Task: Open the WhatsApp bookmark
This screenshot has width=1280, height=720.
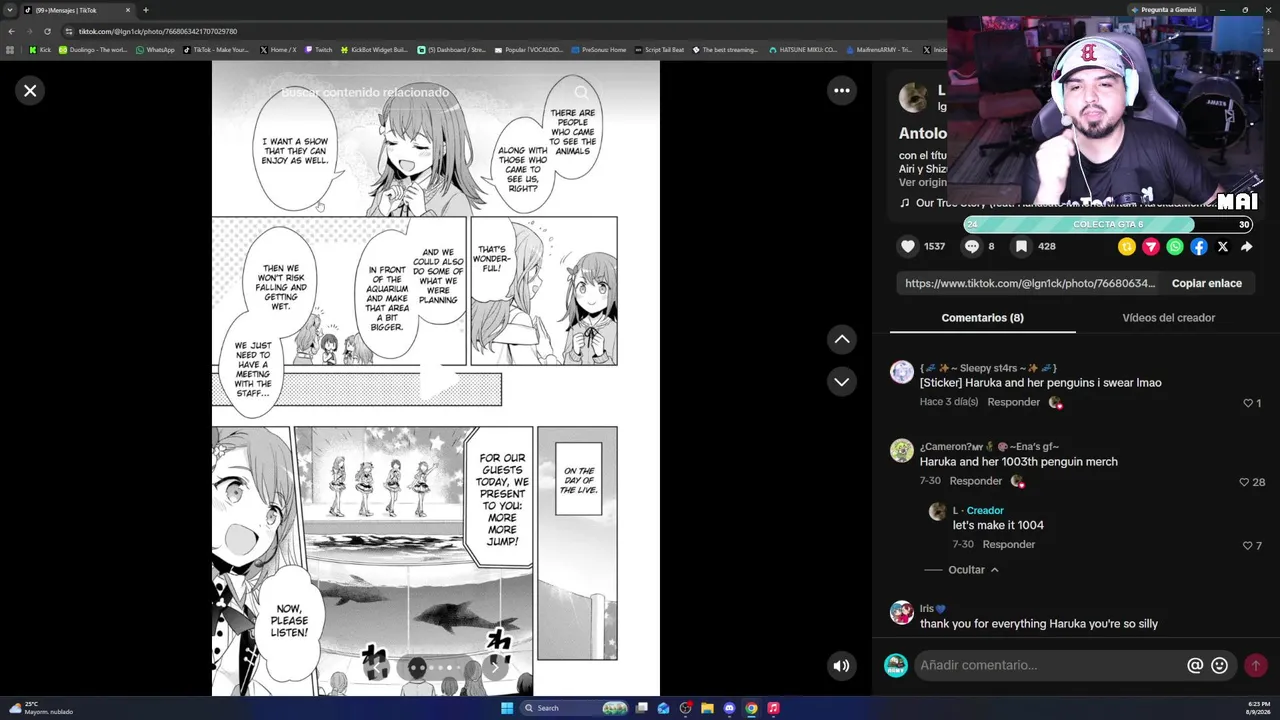Action: tap(155, 50)
